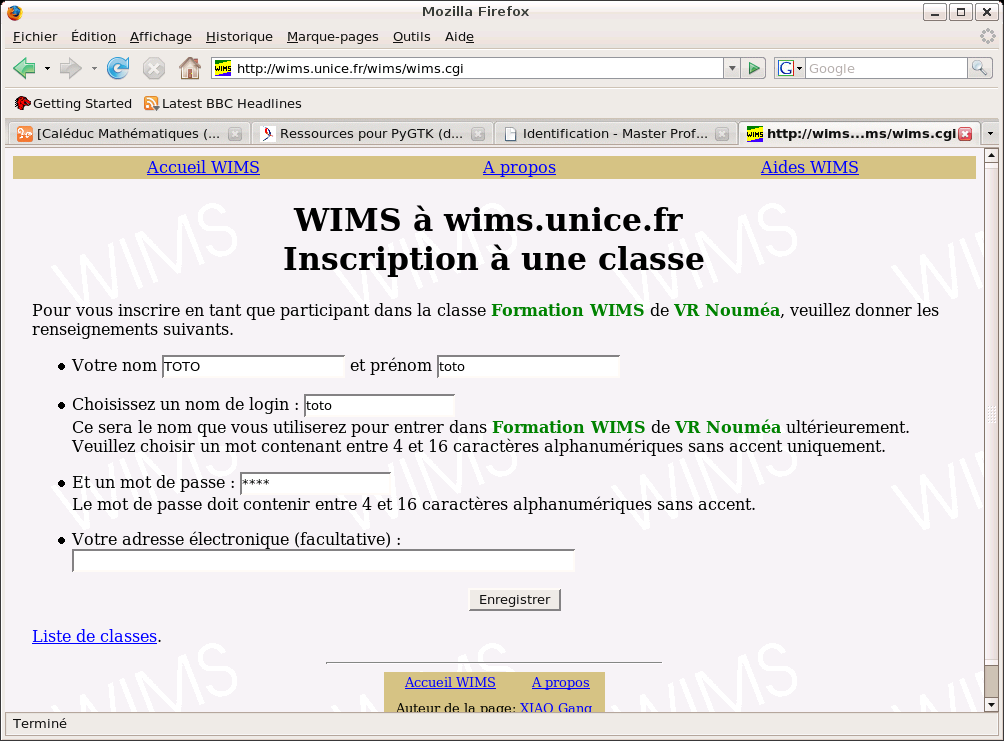Click the Enregistrer button

515,599
